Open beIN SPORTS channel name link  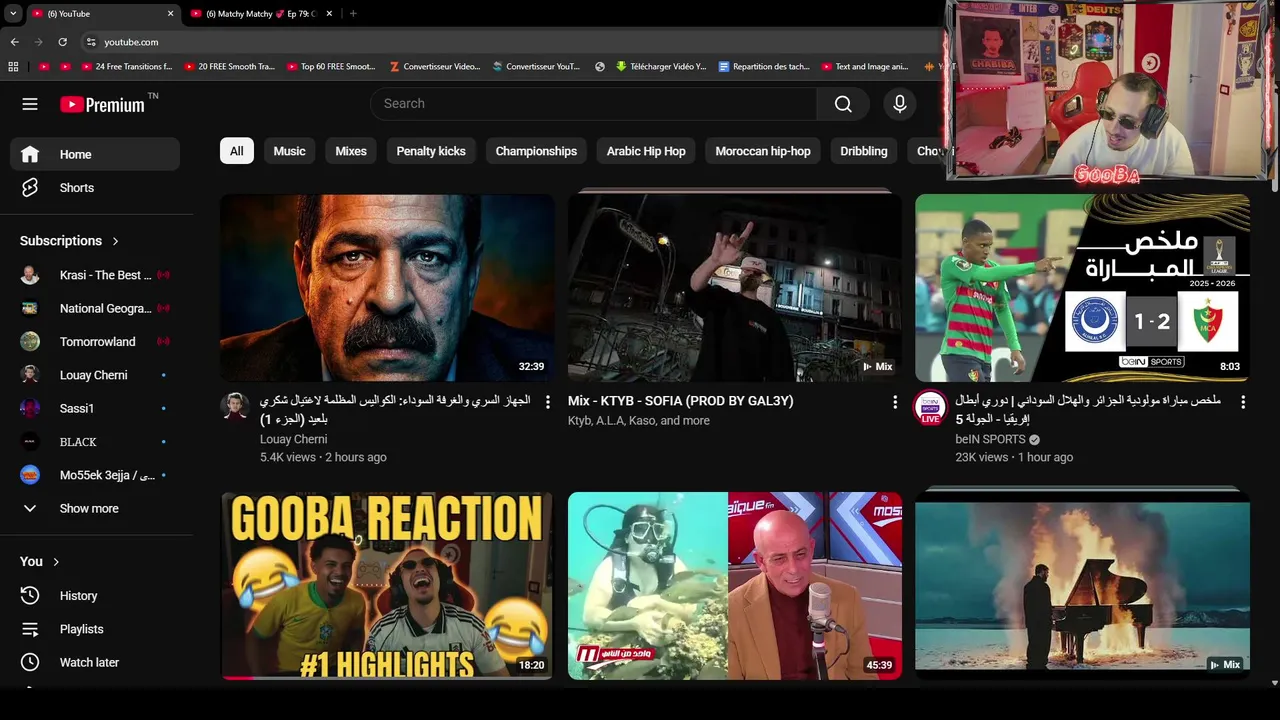(990, 439)
